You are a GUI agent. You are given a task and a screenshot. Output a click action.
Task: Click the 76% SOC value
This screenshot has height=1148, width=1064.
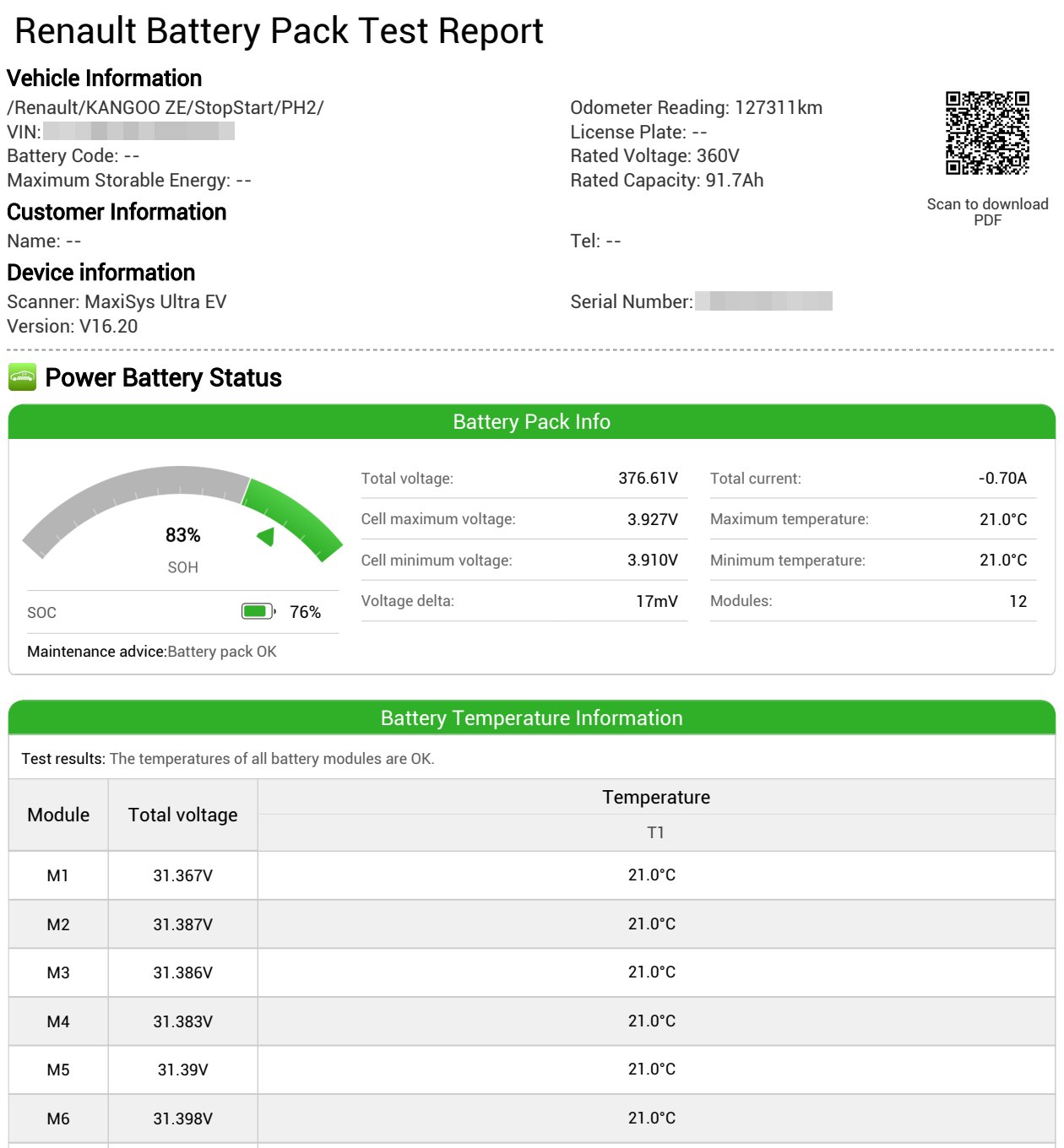tap(306, 612)
